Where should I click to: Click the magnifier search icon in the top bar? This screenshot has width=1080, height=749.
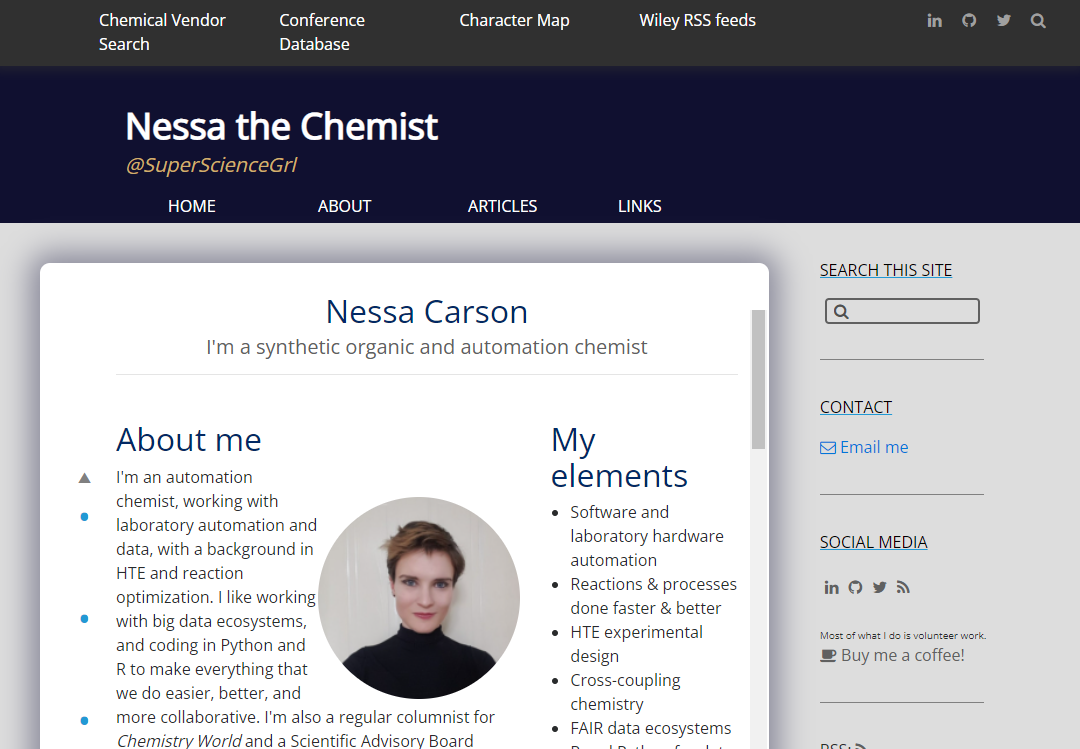pos(1038,21)
